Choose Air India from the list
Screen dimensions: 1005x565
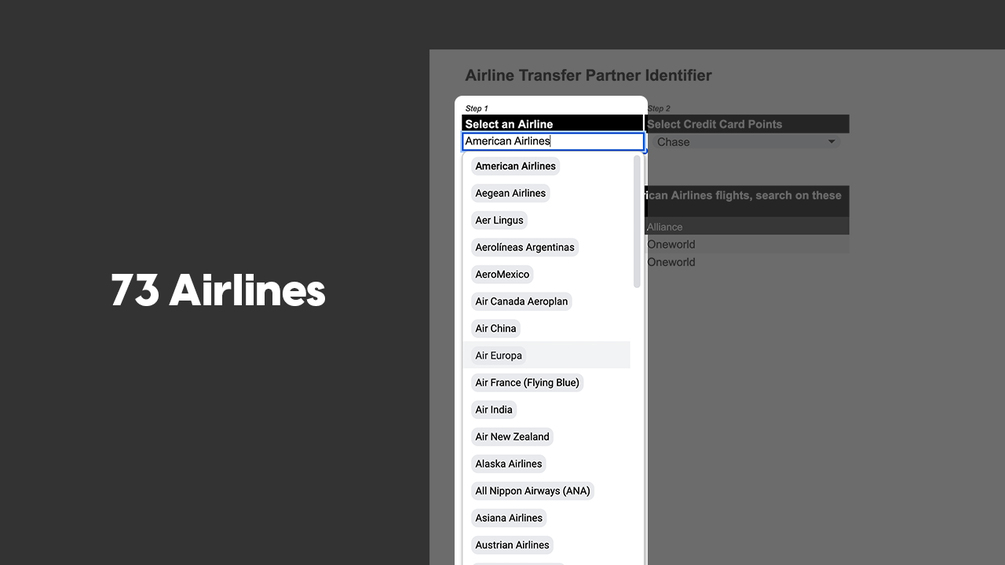click(494, 409)
